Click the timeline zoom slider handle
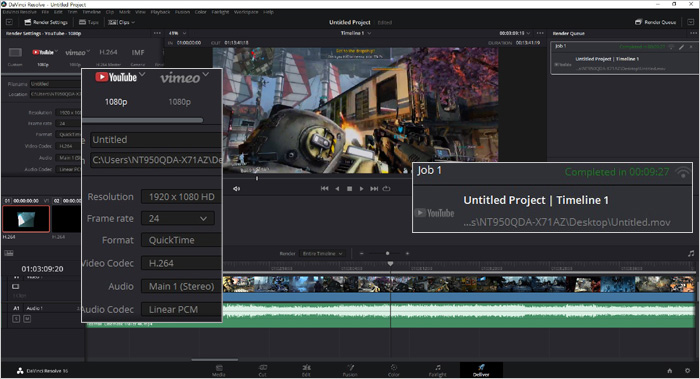This screenshot has width=700, height=379. pos(387,254)
